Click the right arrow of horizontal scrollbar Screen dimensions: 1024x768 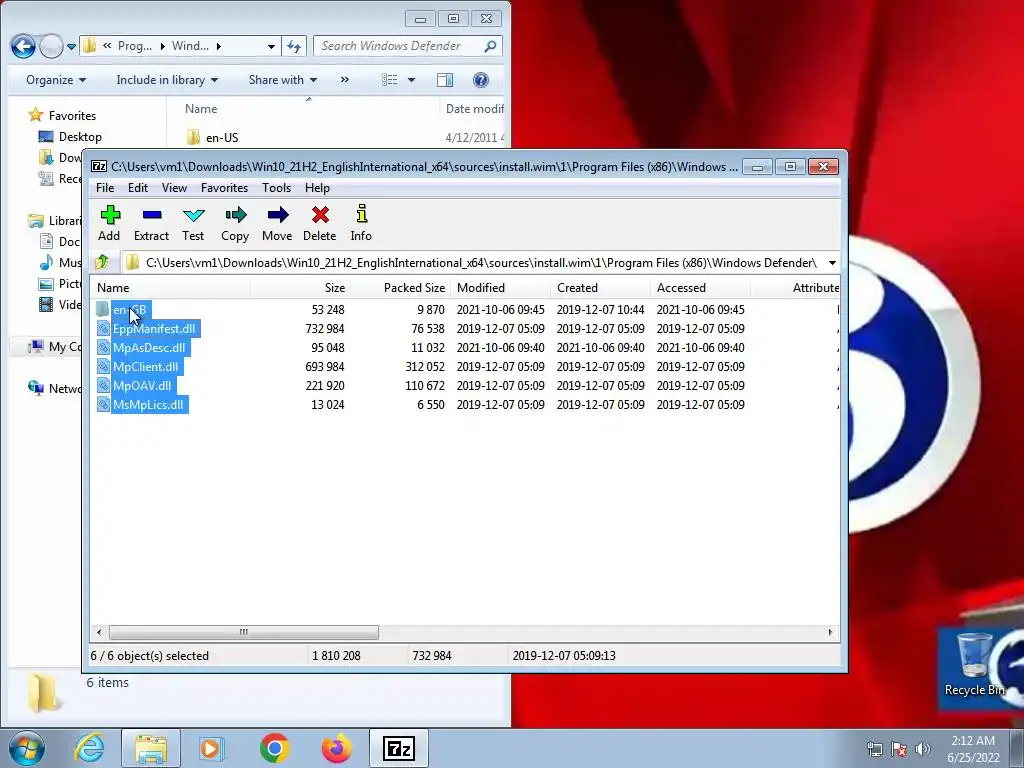pyautogui.click(x=830, y=632)
